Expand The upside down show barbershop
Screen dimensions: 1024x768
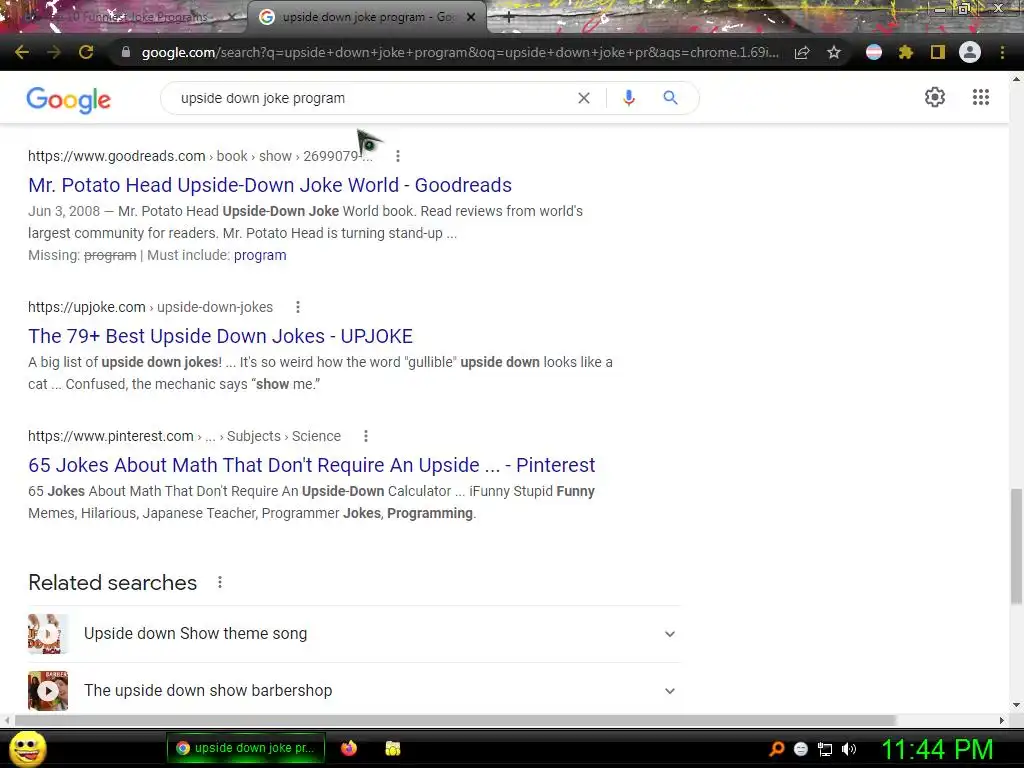669,690
